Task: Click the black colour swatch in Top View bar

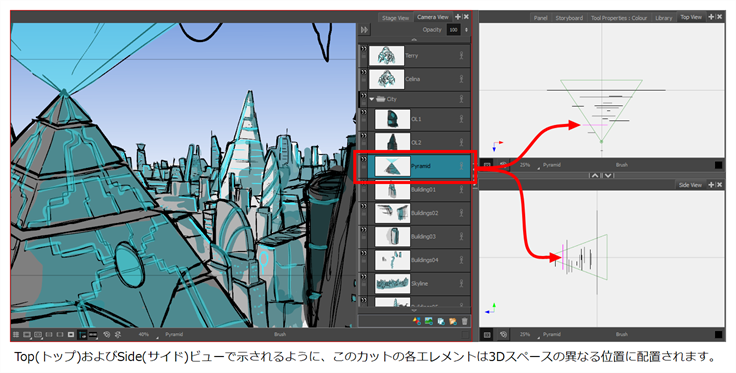Action: [x=718, y=165]
